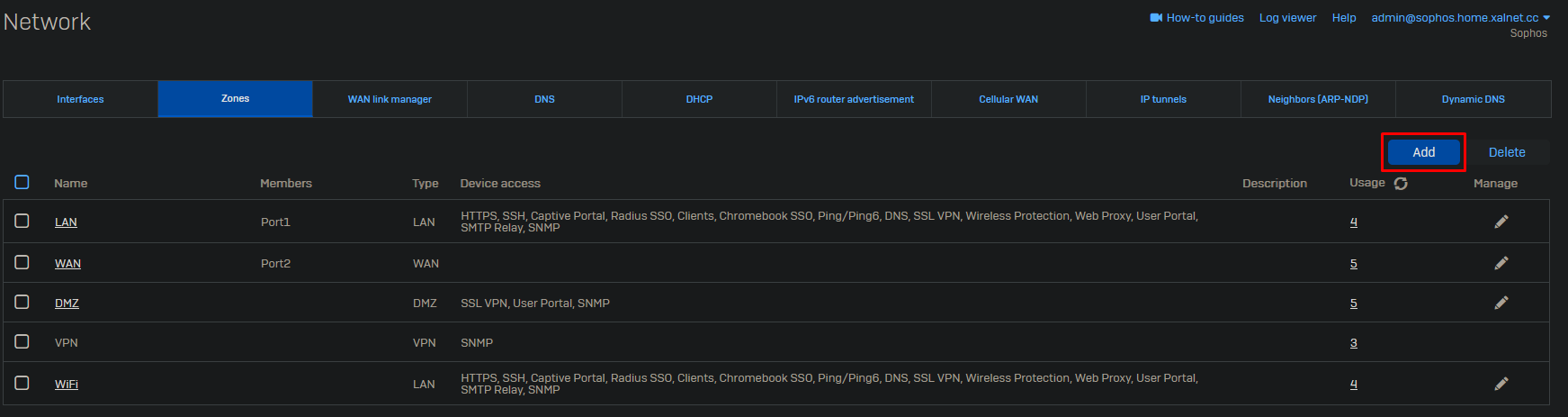Open the Dynamic DNS tab
This screenshot has width=1568, height=417.
(x=1473, y=99)
